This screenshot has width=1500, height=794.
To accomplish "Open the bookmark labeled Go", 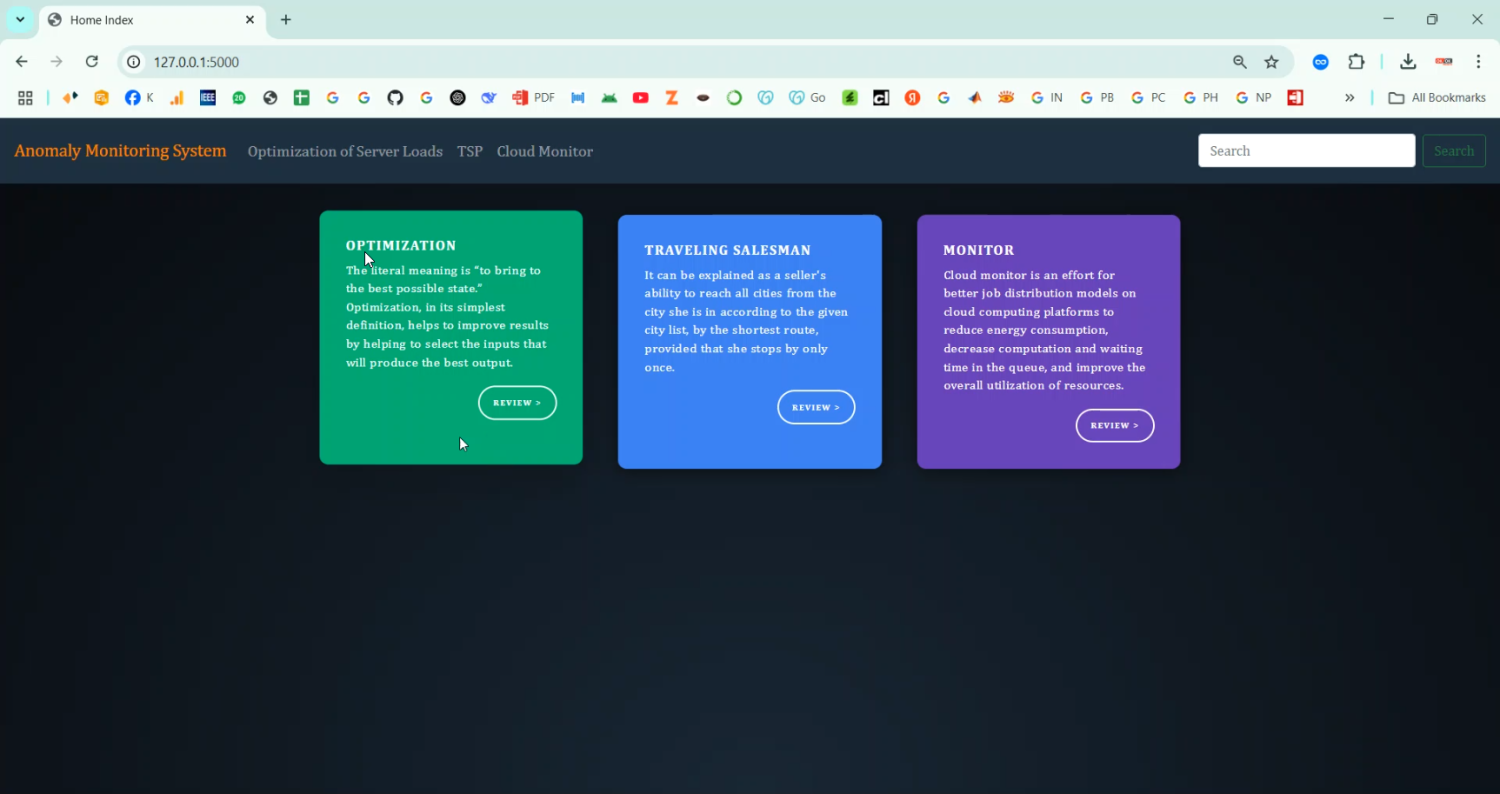I will pos(807,98).
